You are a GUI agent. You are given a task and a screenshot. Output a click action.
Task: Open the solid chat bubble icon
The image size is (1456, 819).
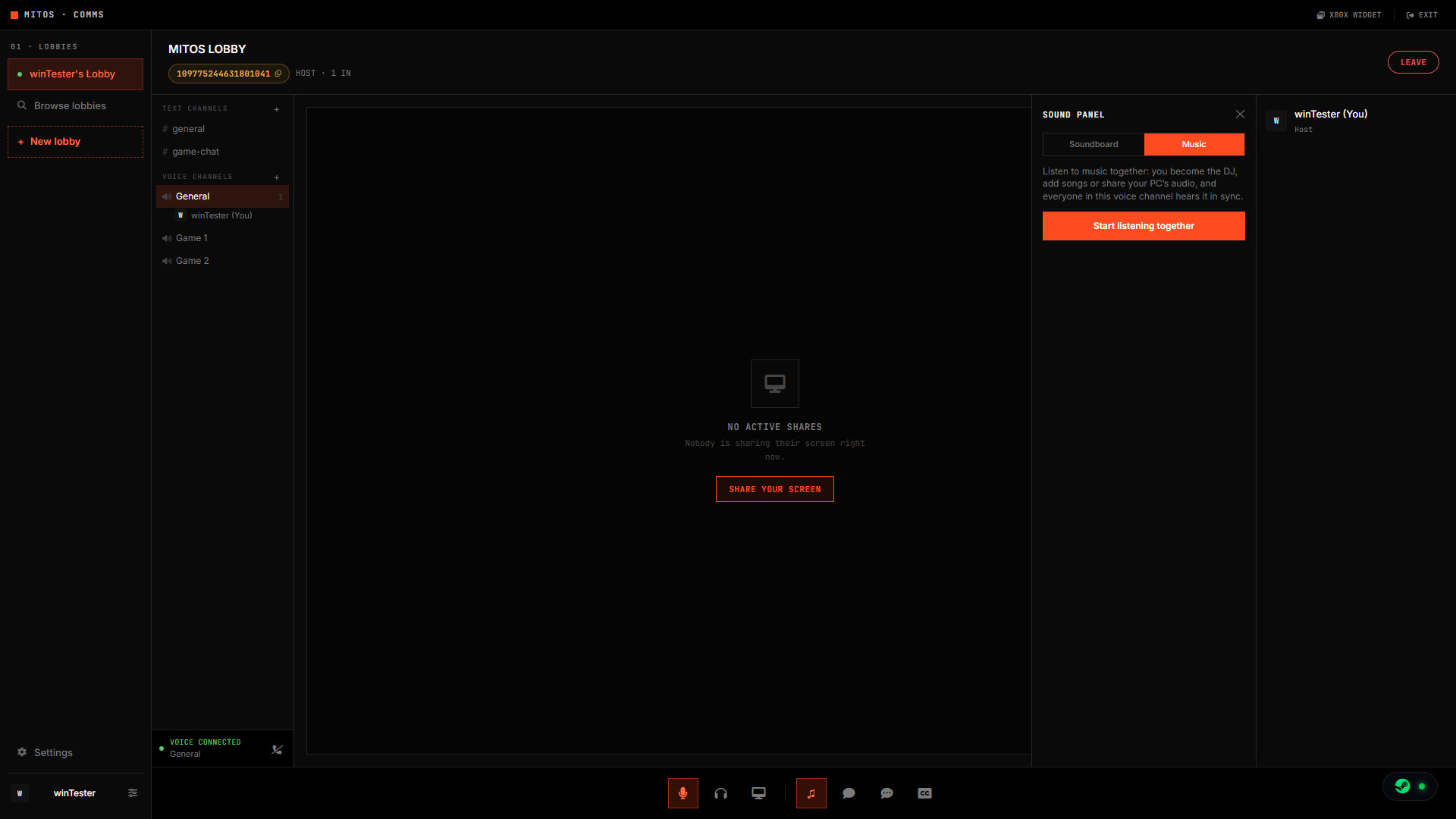click(x=849, y=793)
